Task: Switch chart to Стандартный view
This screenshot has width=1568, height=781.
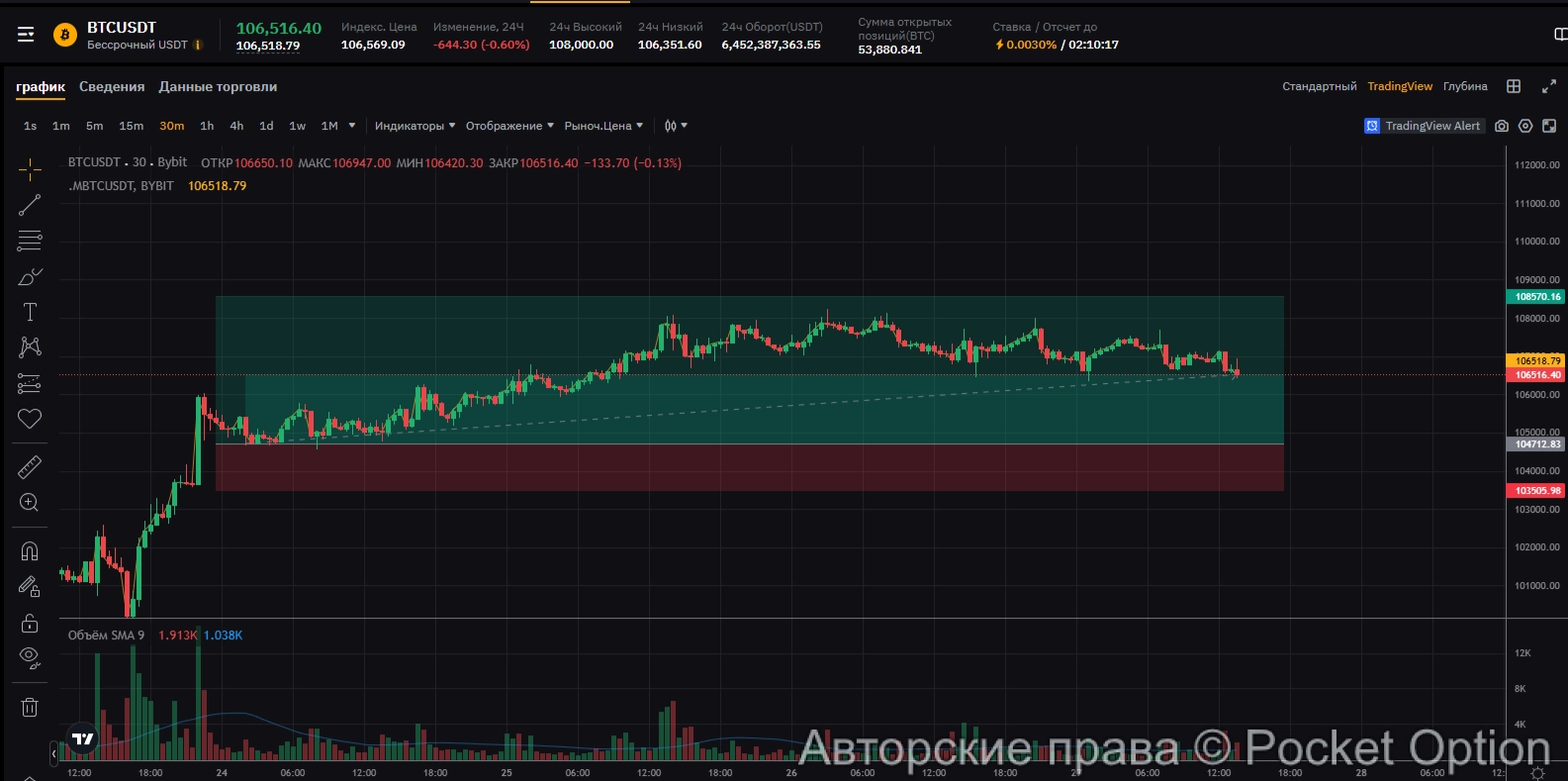Action: tap(1319, 87)
